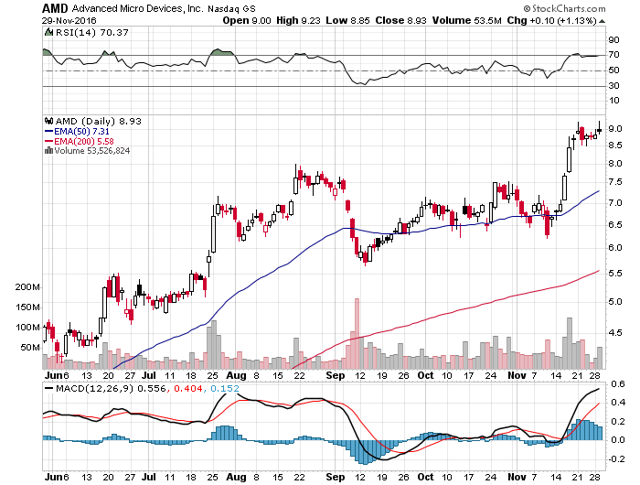Click the RSI(14) 70.37 label
Screen dimensions: 640x485
click(x=92, y=32)
